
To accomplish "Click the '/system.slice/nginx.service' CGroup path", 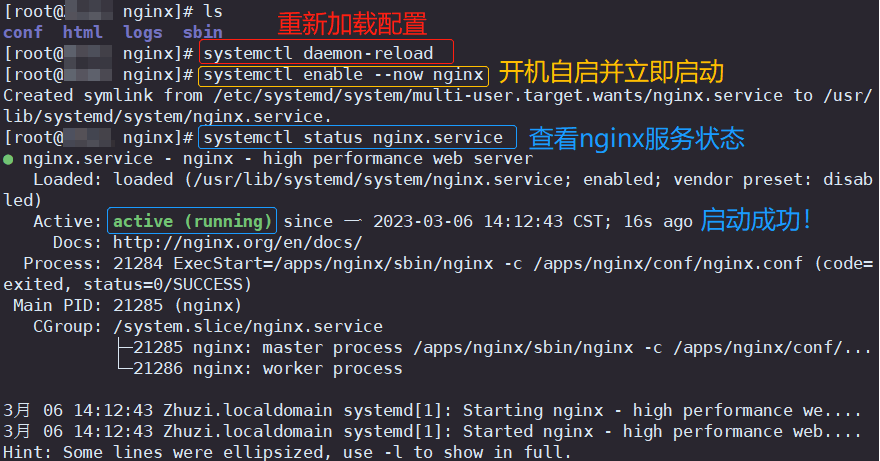I will [247, 326].
